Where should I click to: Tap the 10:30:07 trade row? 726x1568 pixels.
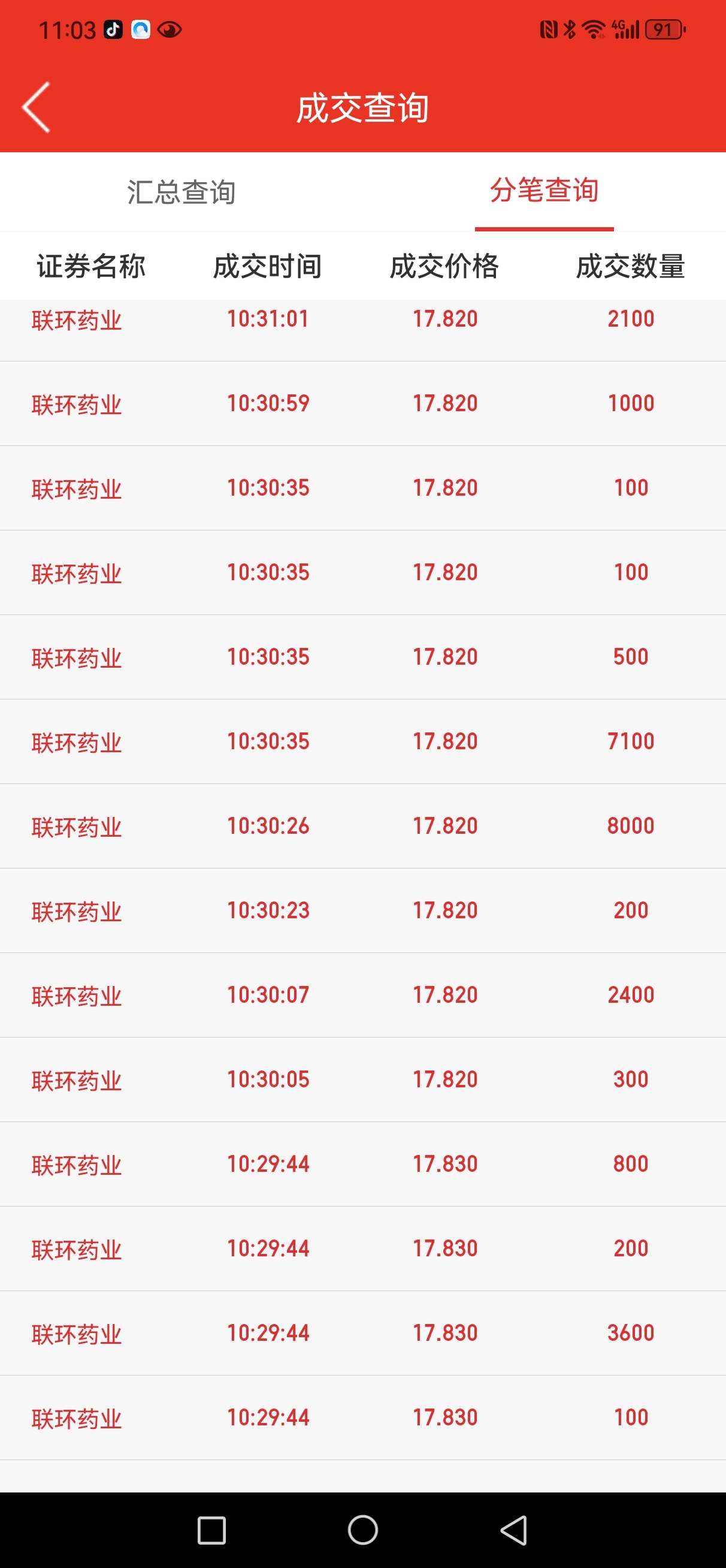pos(362,995)
